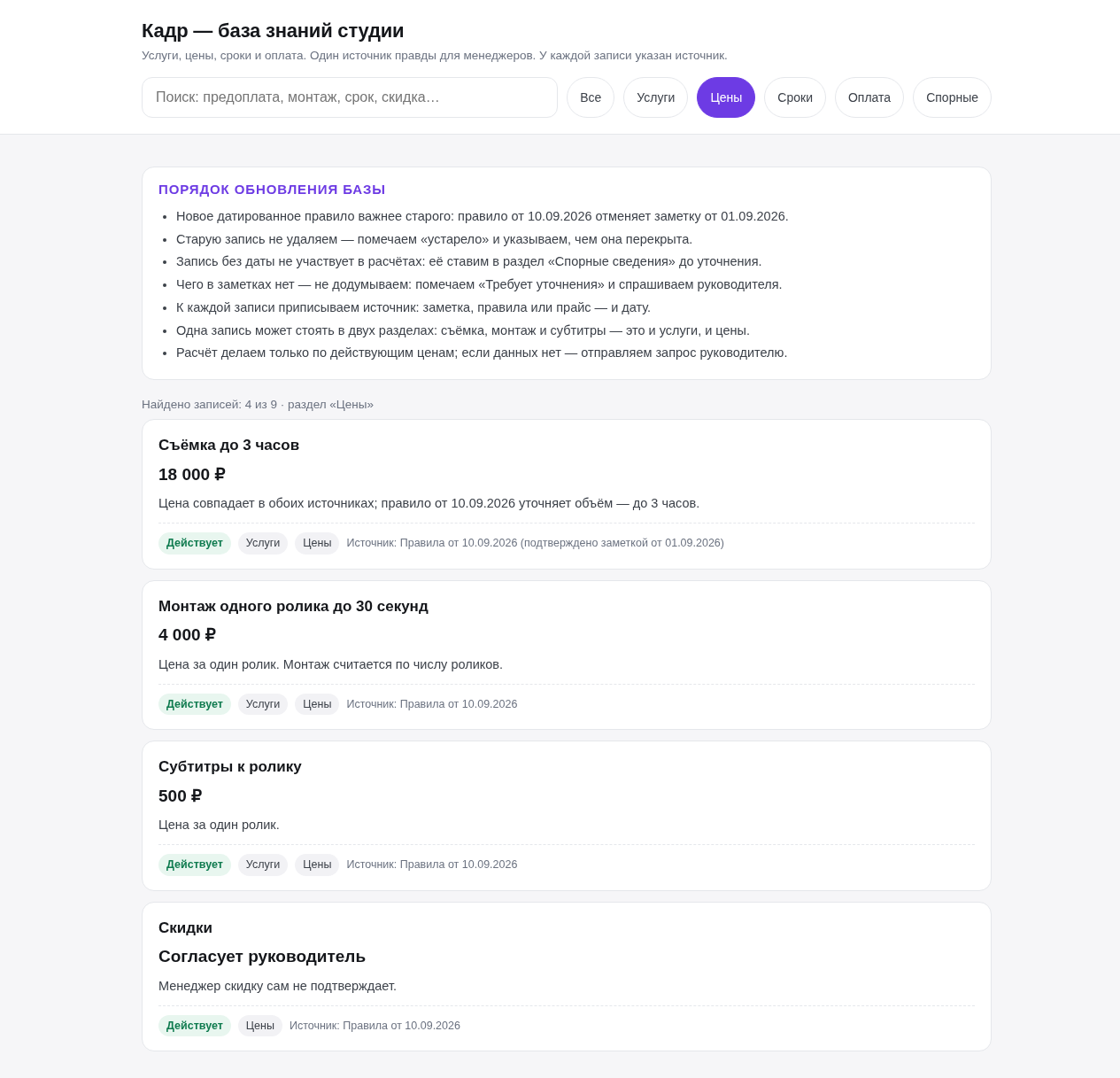Open the «Субтитры к ролику» card title
Screen dimensions: 1120x1078
[230, 766]
